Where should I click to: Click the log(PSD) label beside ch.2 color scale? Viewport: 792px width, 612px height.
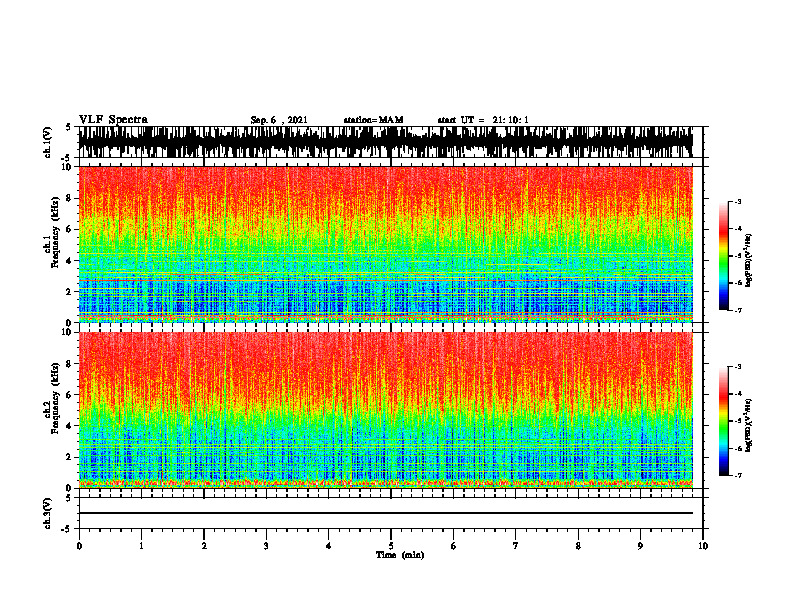pos(748,426)
